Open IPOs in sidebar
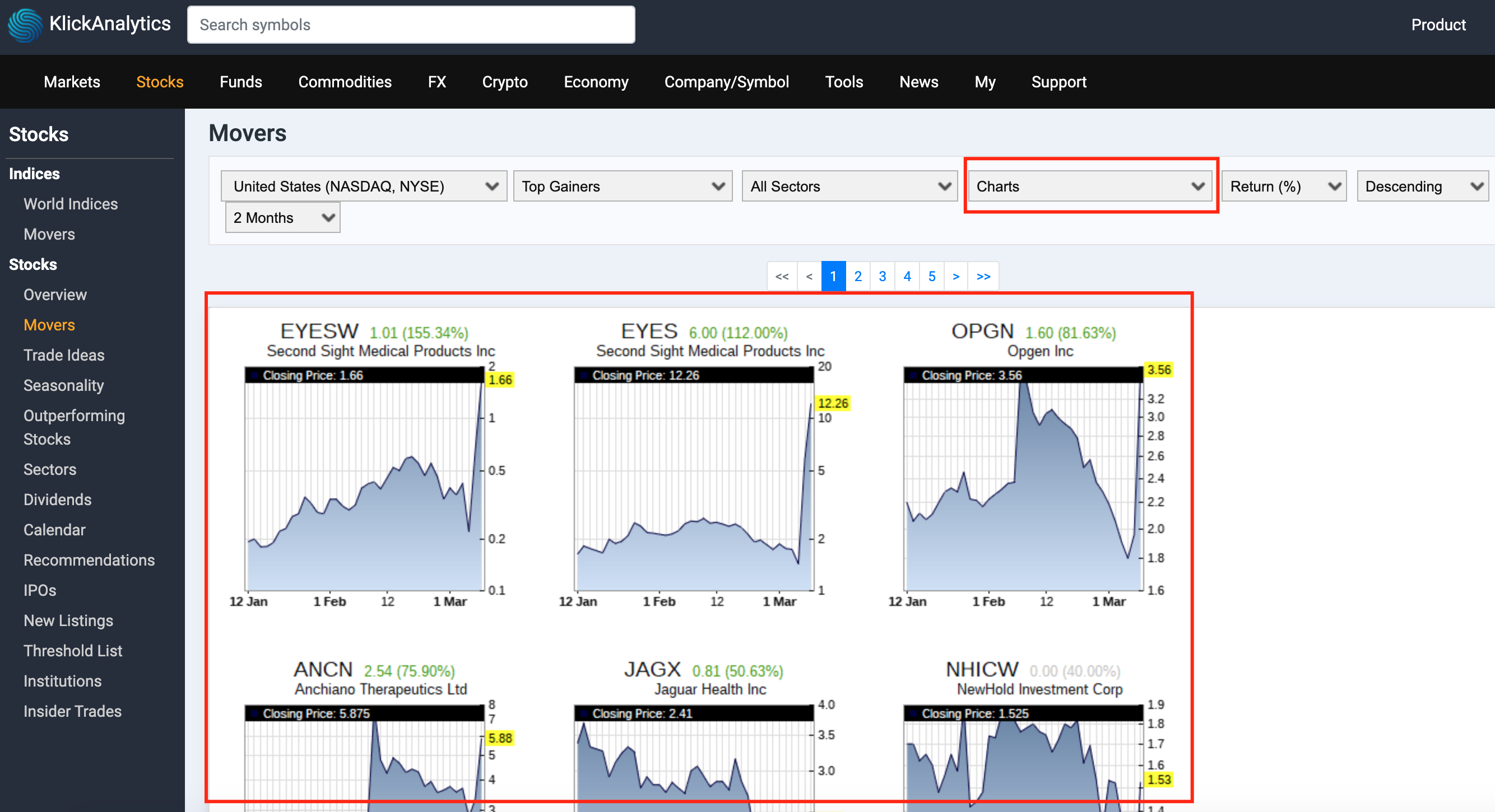Image resolution: width=1495 pixels, height=812 pixels. coord(40,590)
